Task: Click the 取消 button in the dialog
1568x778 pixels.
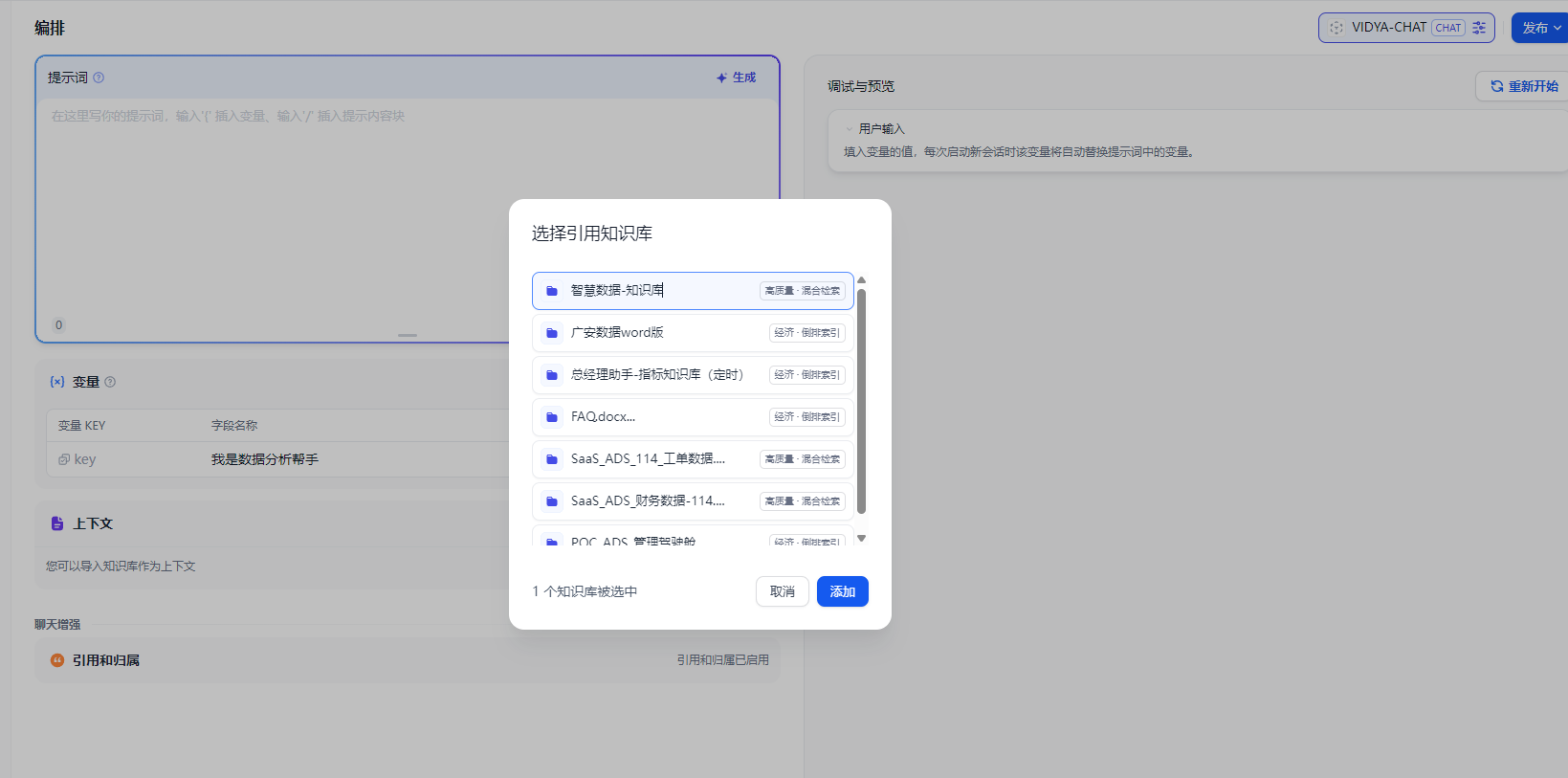Action: tap(783, 591)
